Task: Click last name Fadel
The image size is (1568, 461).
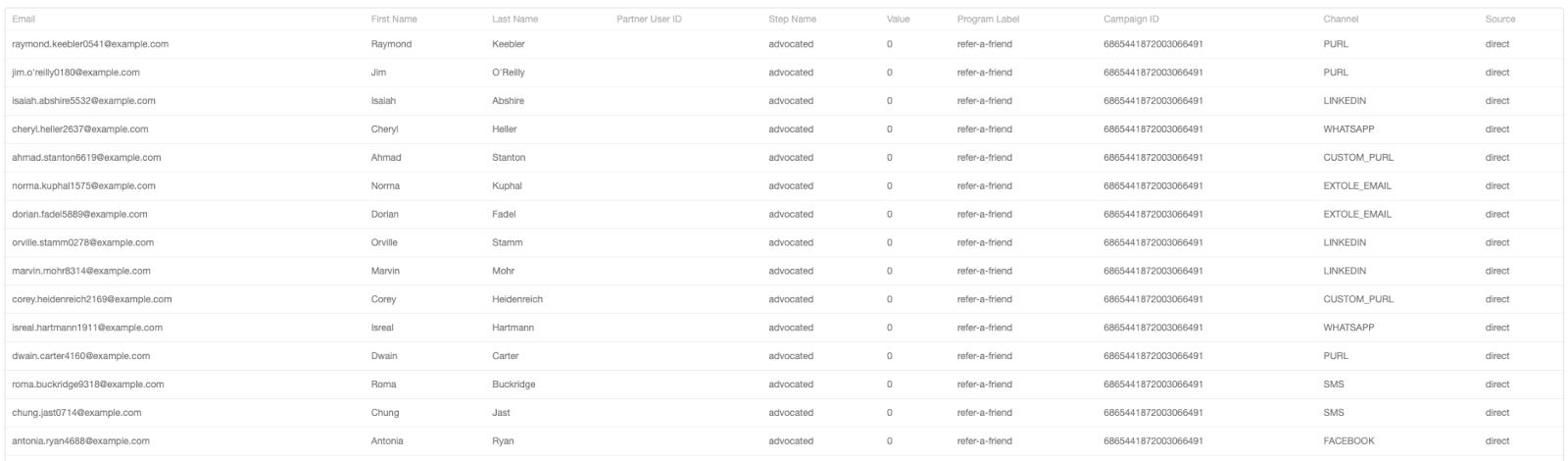Action: click(x=504, y=215)
